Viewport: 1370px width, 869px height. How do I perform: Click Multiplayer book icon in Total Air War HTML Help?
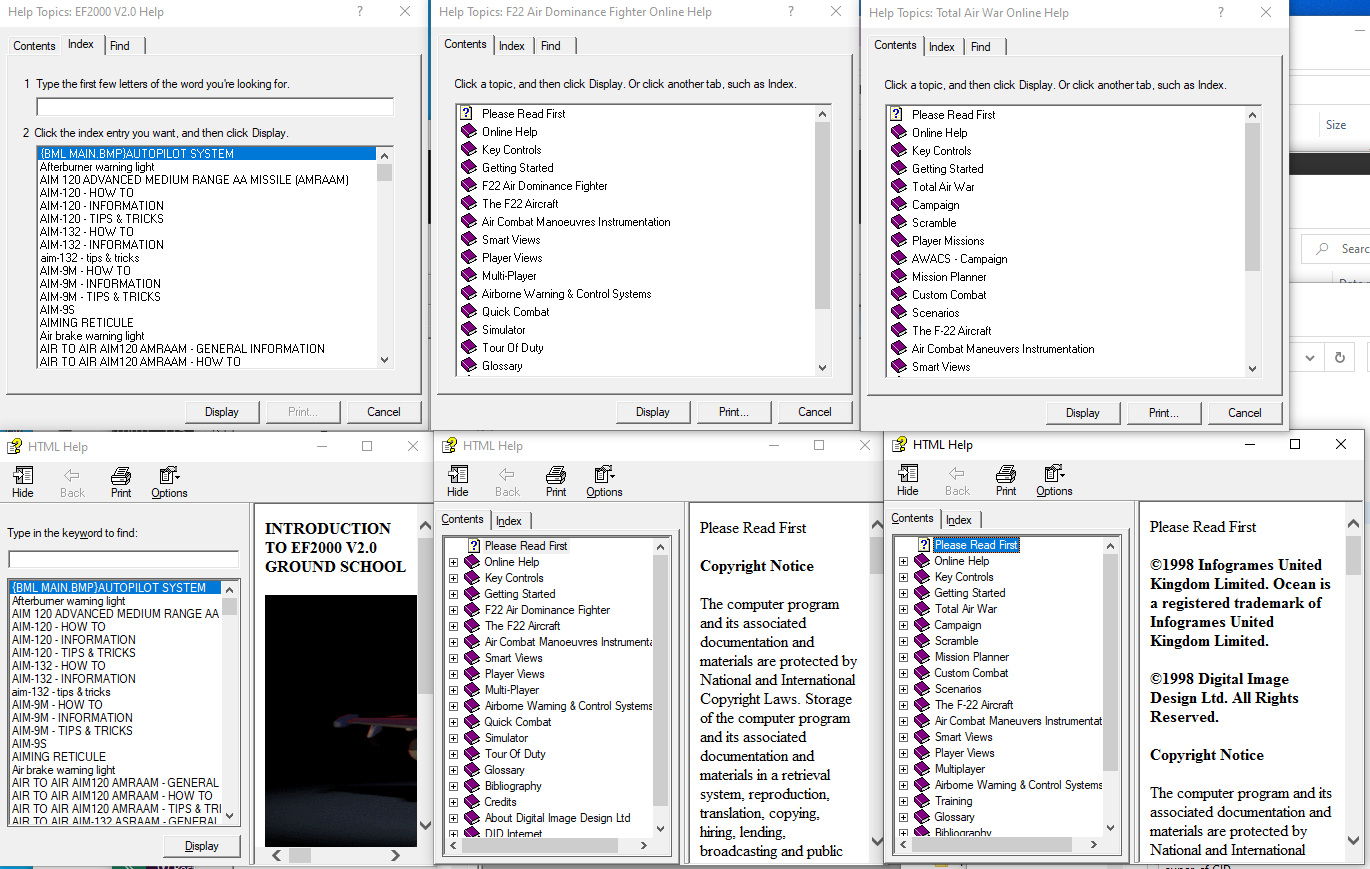(x=923, y=768)
